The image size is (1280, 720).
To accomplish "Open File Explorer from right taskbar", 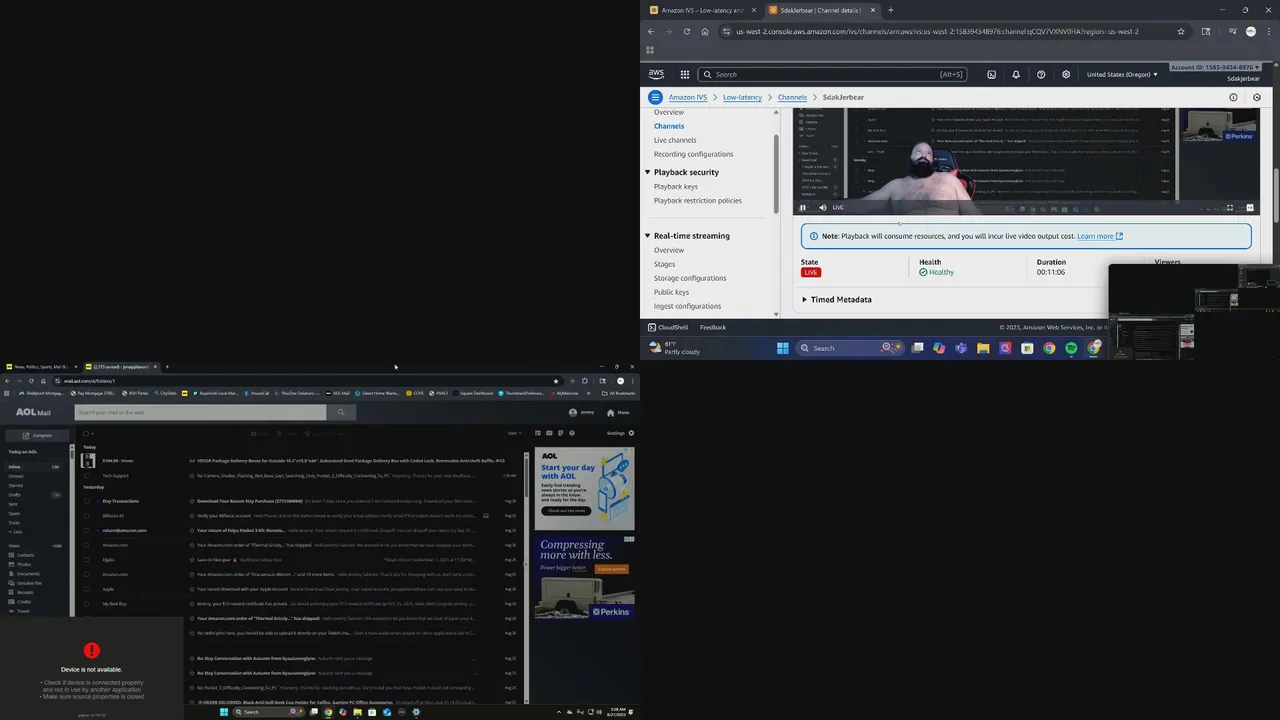I will point(983,348).
